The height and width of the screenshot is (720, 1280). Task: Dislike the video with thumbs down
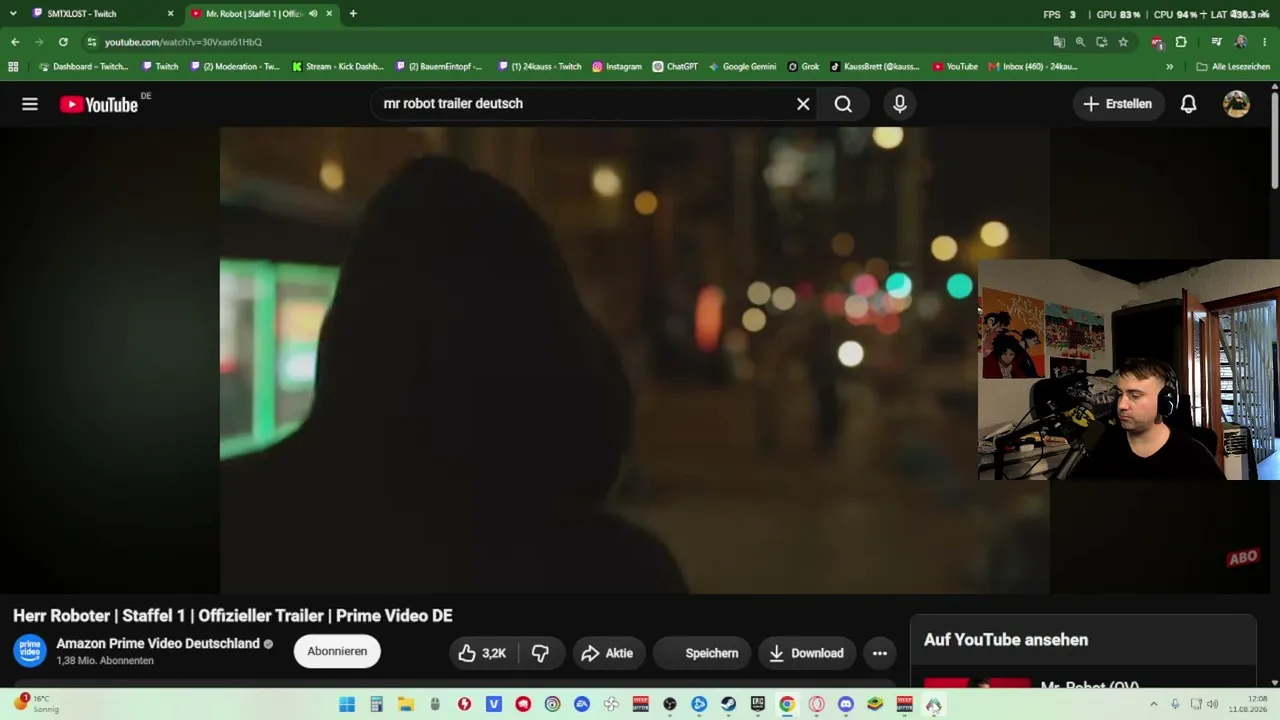[541, 653]
